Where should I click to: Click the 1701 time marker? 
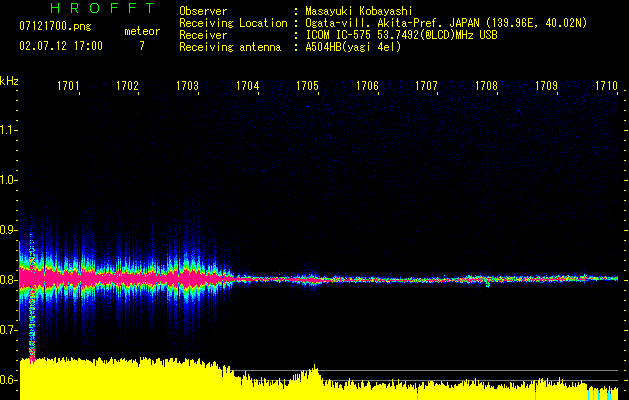pos(68,86)
